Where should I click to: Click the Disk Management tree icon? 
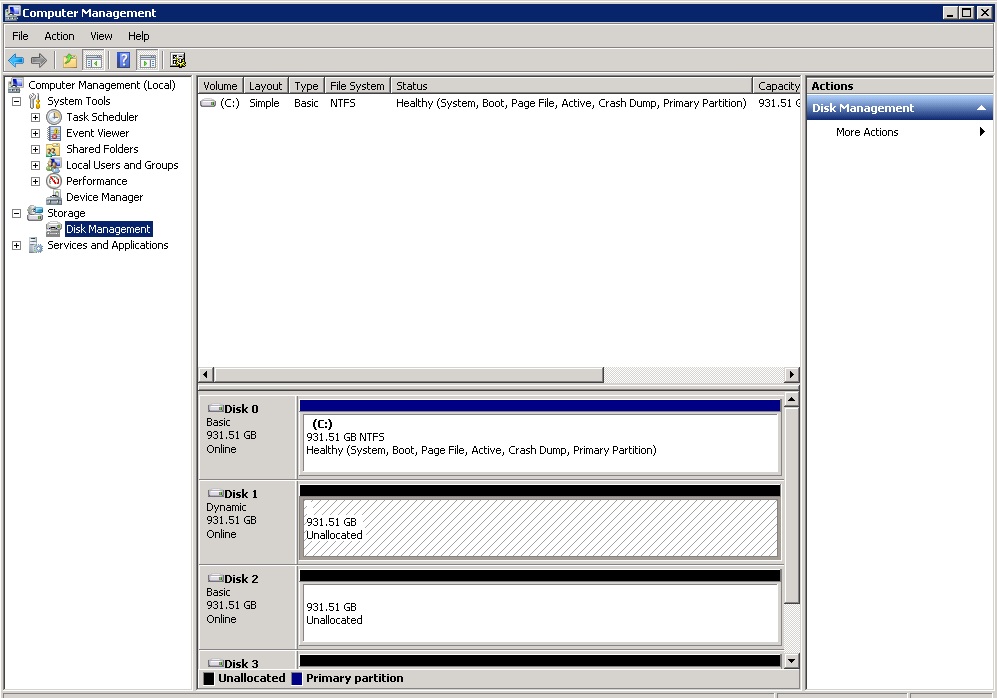point(54,229)
